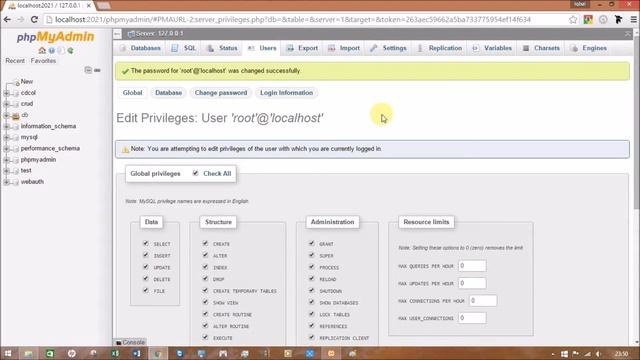Expand the webauth database node
Viewport: 640px width, 360px height.
coord(6,182)
